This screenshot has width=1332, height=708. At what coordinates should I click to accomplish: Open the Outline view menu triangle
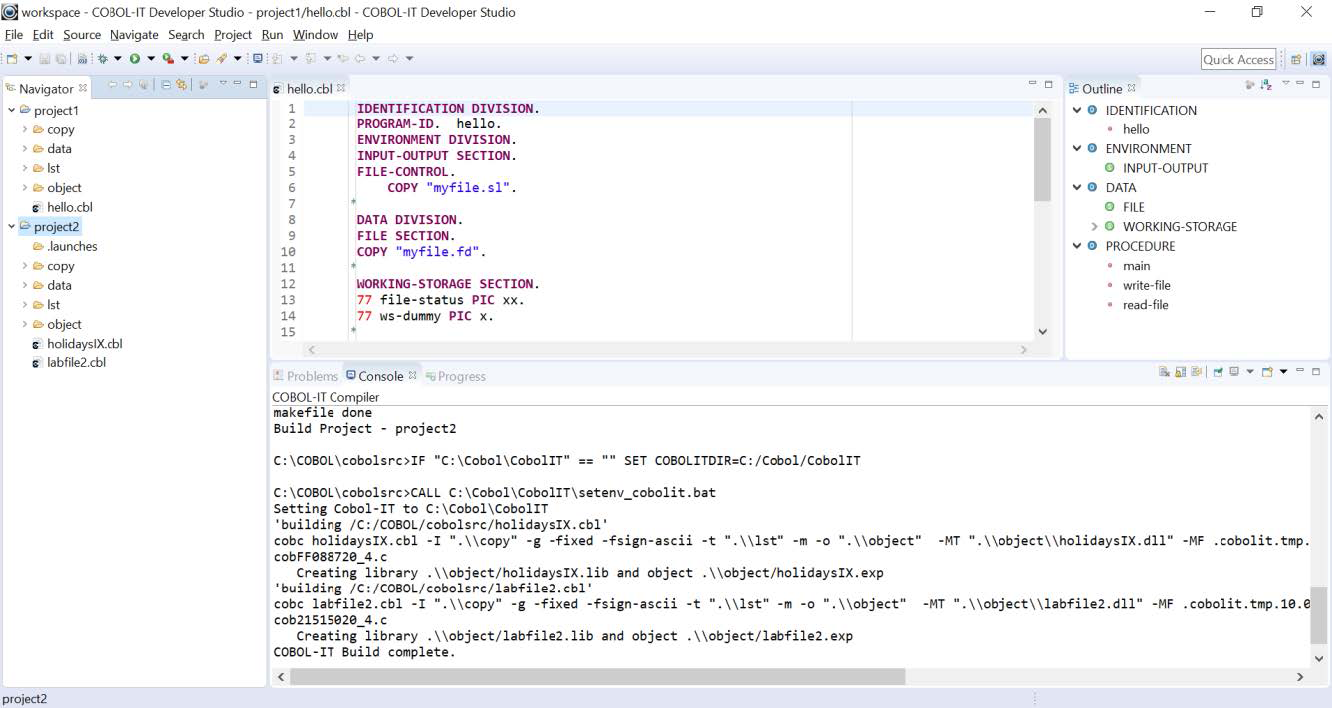pyautogui.click(x=1286, y=83)
